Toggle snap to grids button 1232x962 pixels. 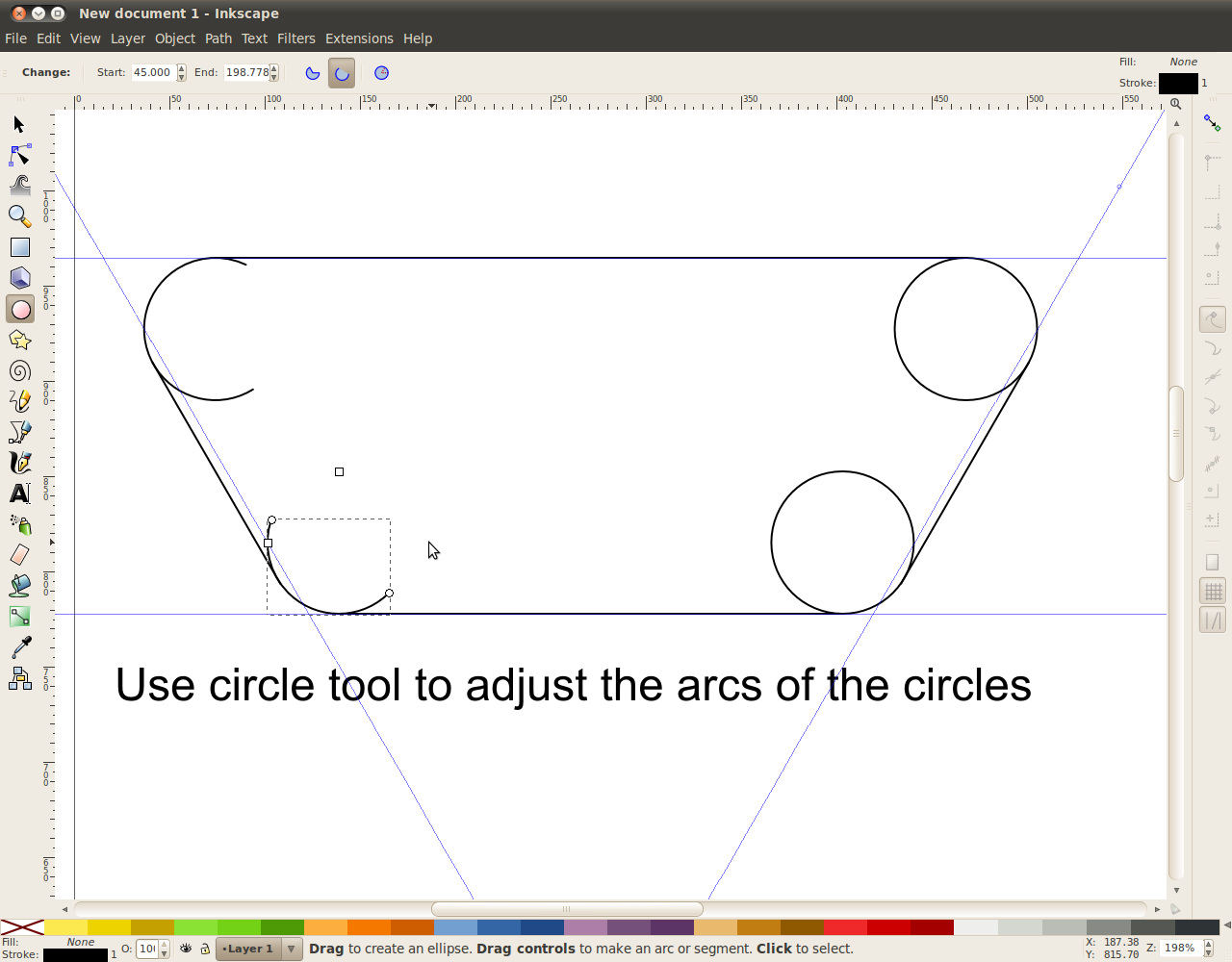tap(1213, 591)
